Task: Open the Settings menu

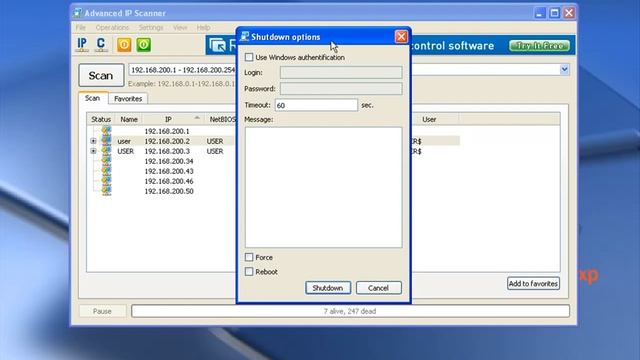Action: point(151,27)
